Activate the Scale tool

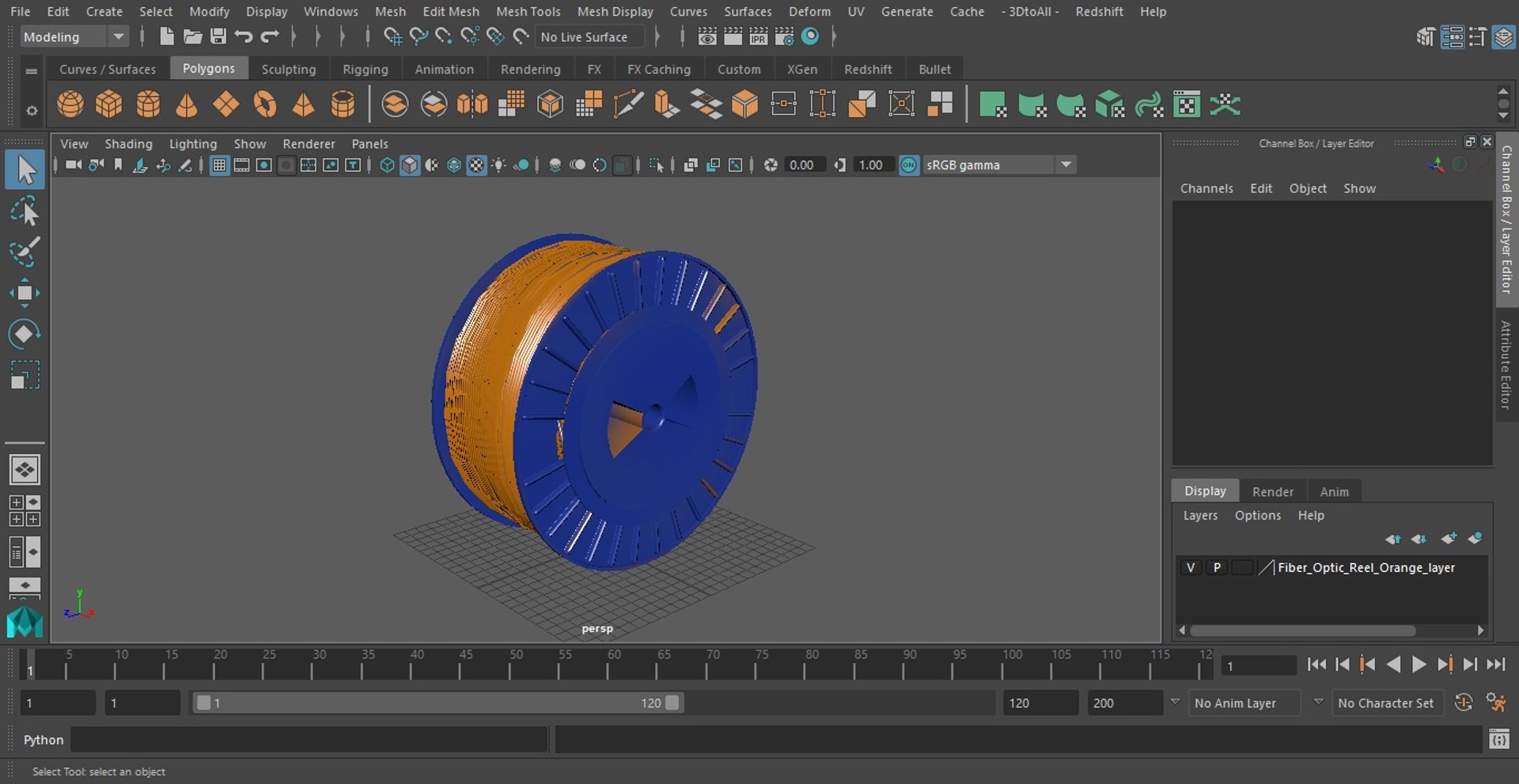pyautogui.click(x=25, y=375)
